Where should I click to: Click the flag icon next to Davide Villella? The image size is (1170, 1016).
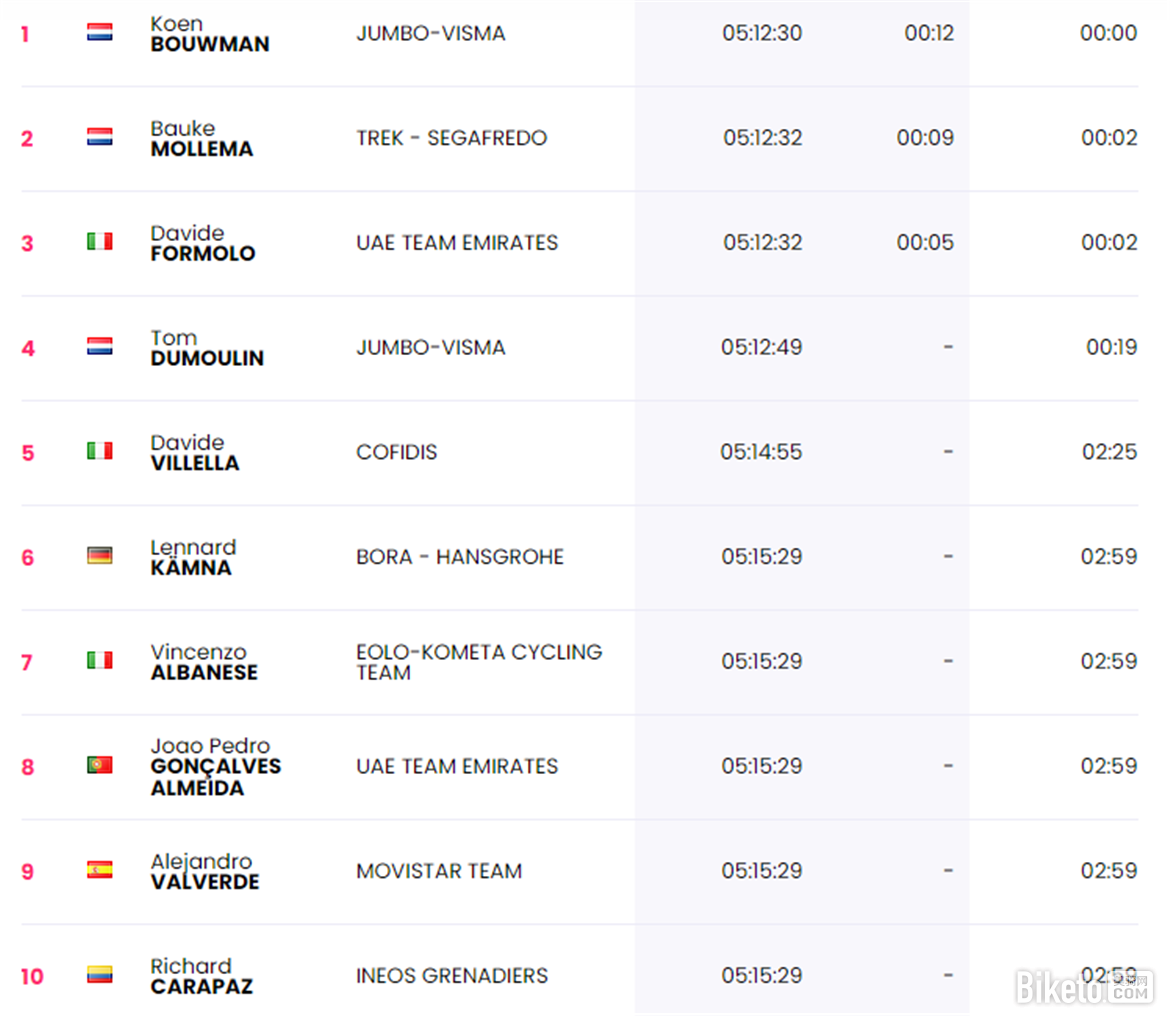point(99,451)
